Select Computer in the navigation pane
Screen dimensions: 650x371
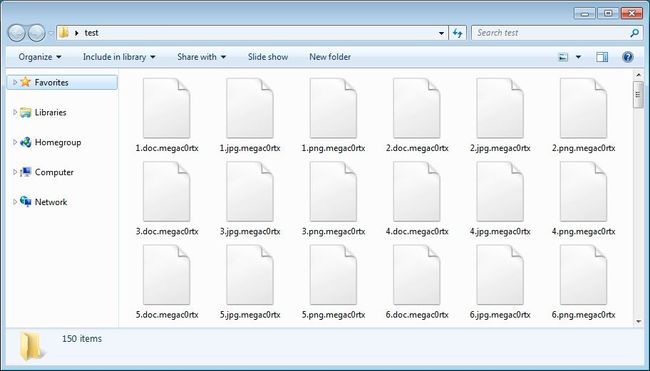(x=54, y=172)
